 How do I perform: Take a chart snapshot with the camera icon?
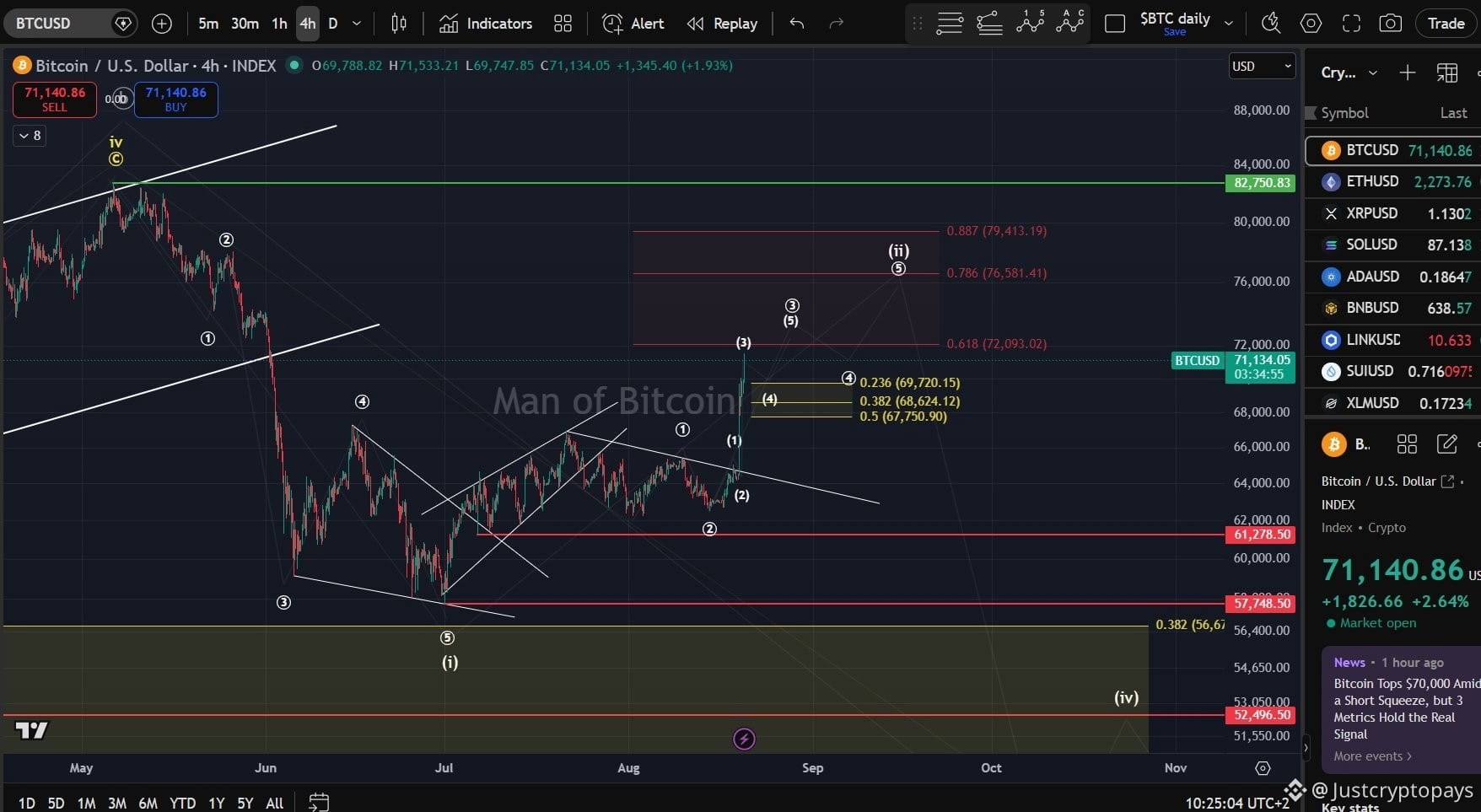coord(1390,24)
